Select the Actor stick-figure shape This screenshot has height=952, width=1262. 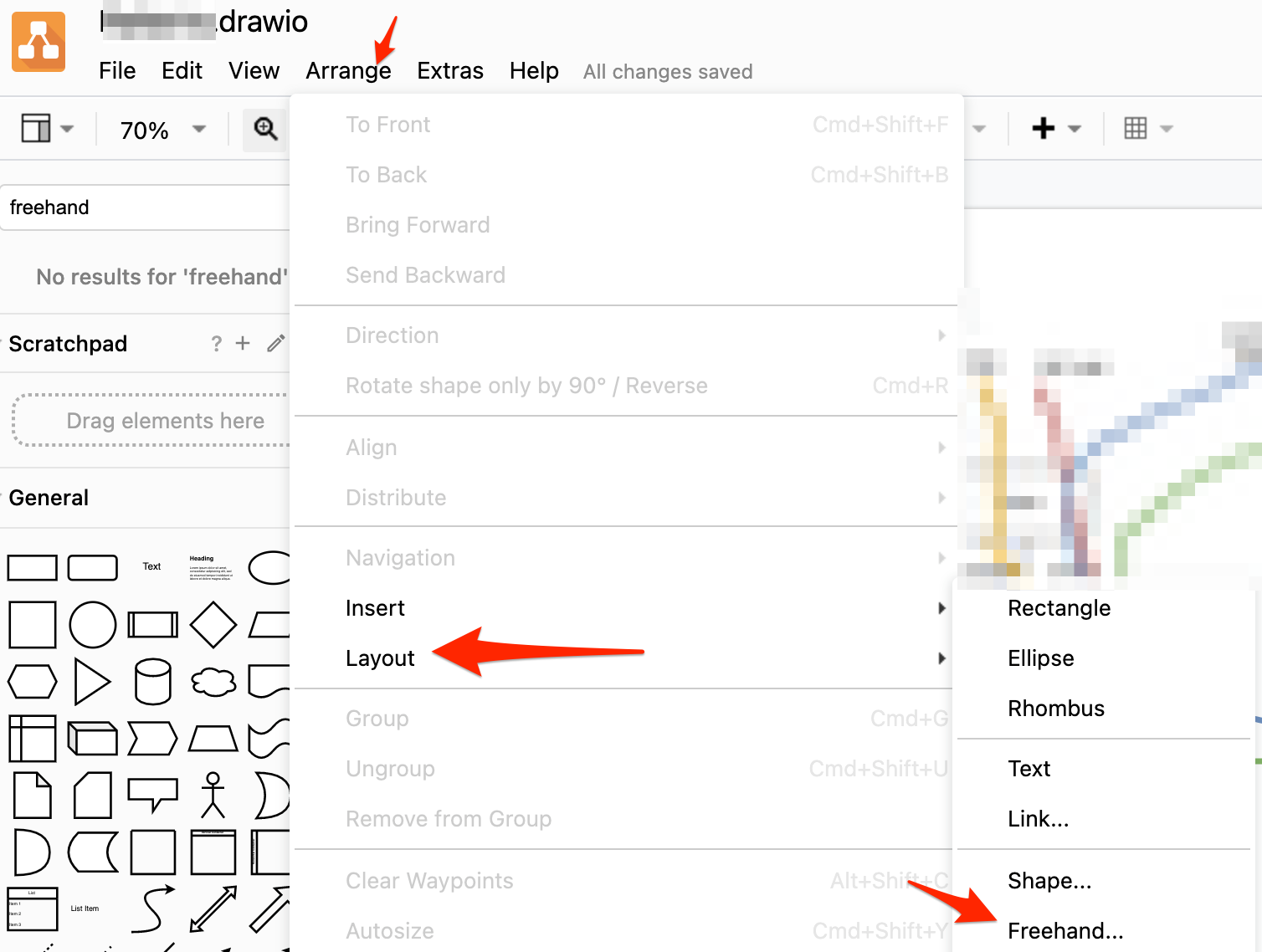pos(213,795)
